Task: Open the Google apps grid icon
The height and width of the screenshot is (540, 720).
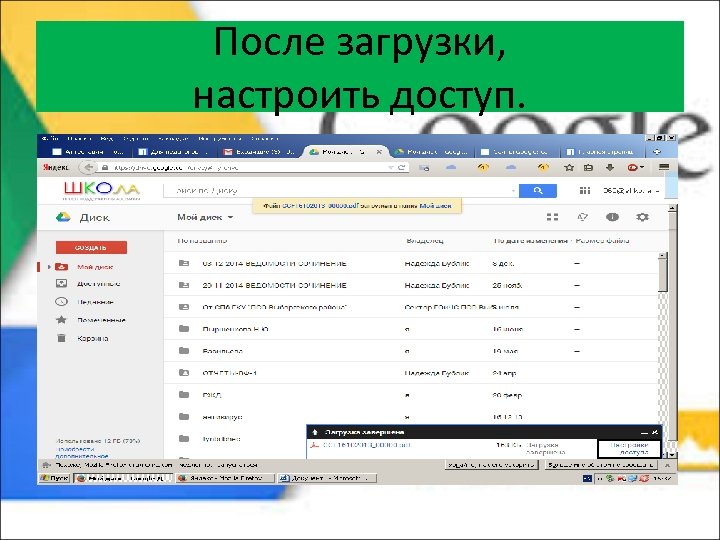Action: [585, 191]
